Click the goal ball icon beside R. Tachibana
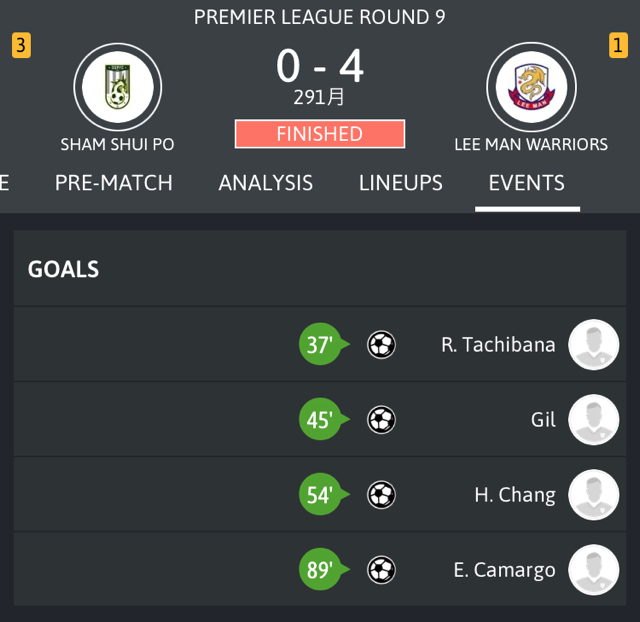 point(381,345)
